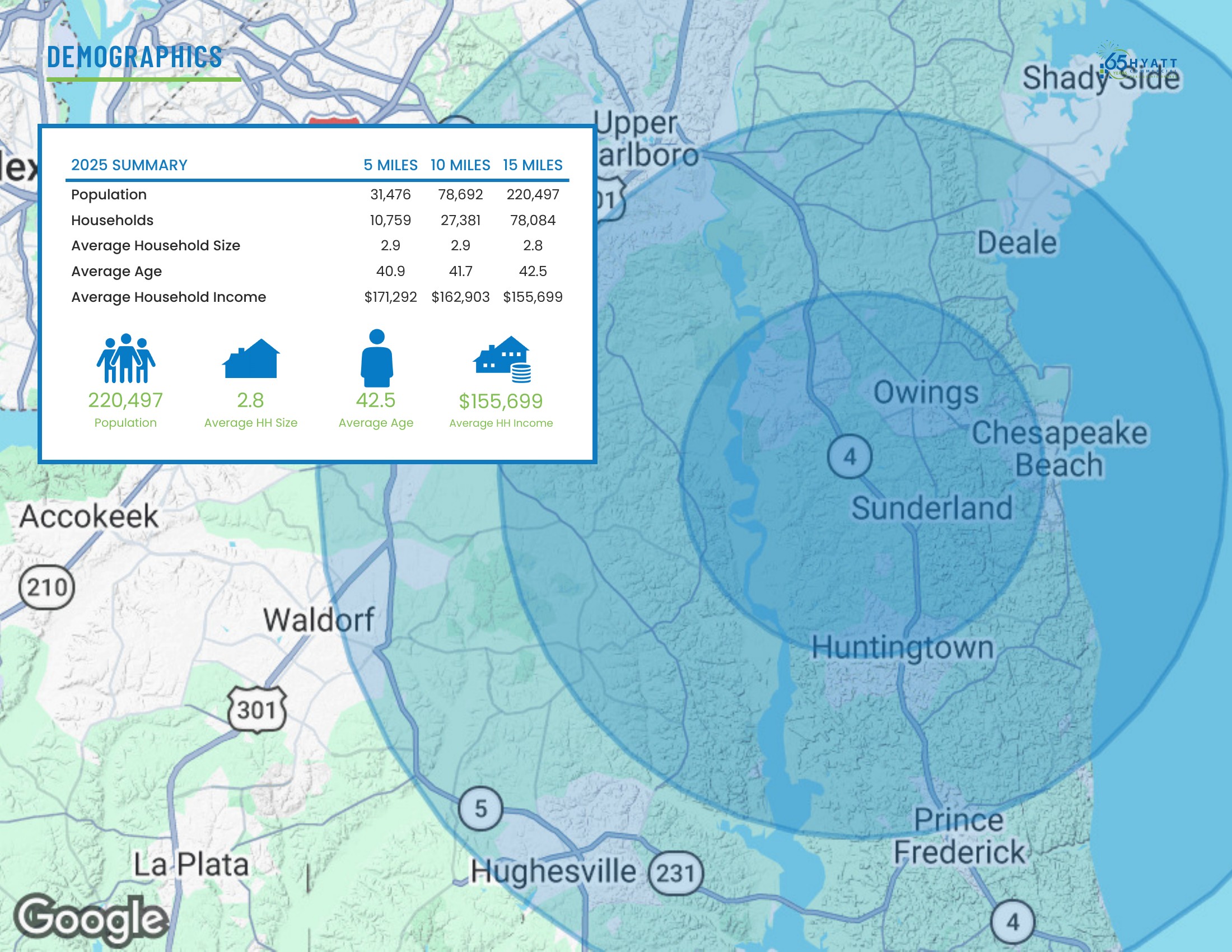Click the house with coins income icon
This screenshot has height=952, width=1232.
[502, 360]
